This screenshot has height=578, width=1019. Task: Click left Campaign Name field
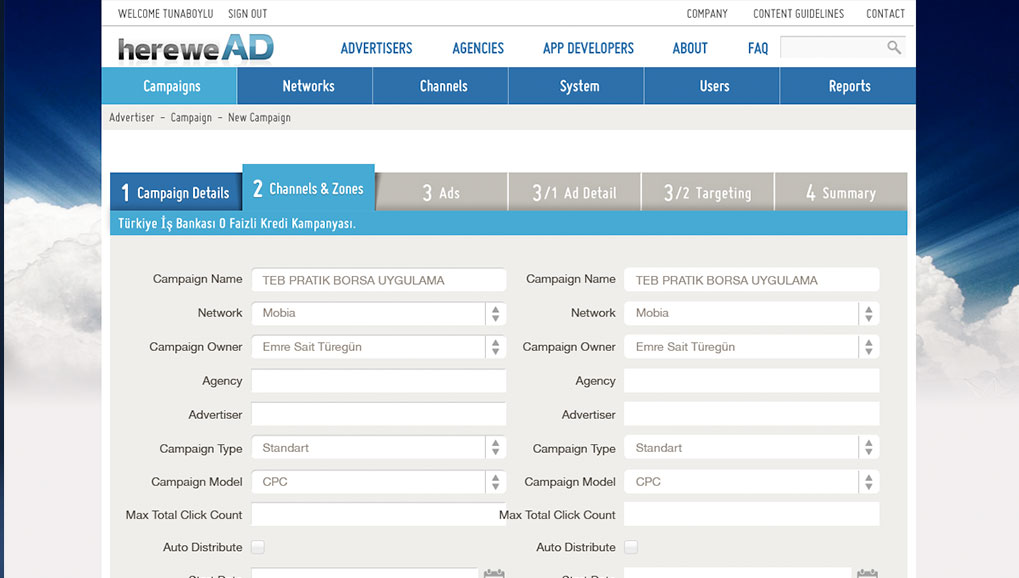pyautogui.click(x=379, y=280)
